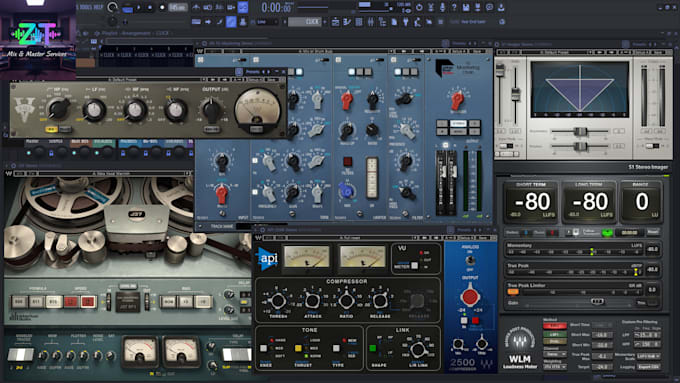Click the RELEASE knob on API 2500
The height and width of the screenshot is (383, 680).
tap(380, 301)
